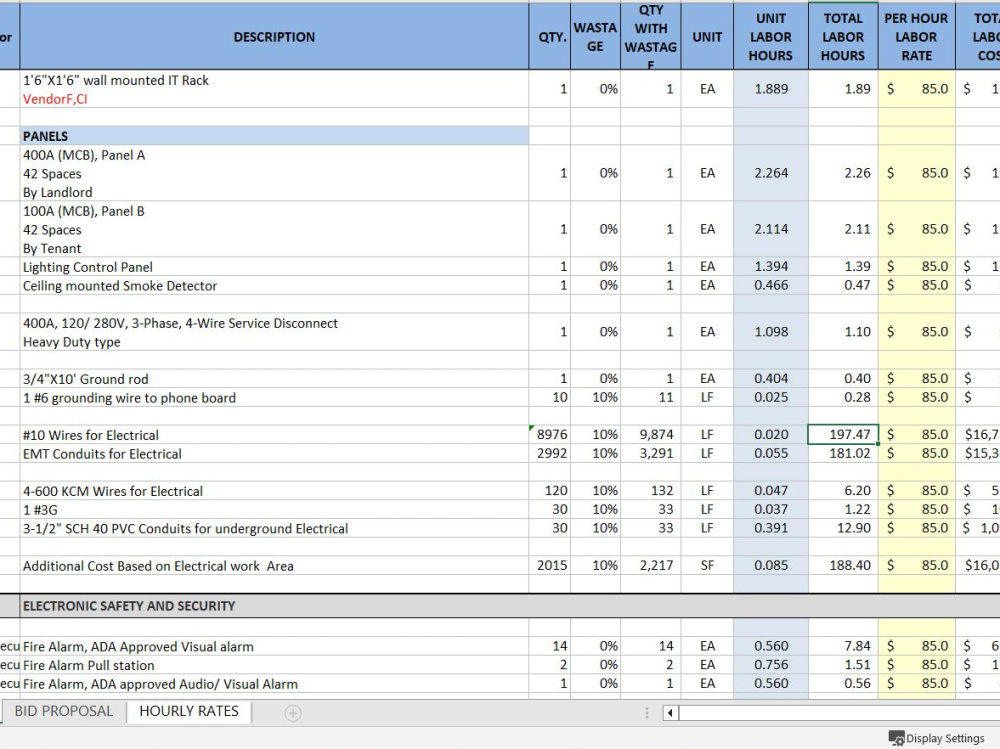Click total labor hours cell 197.47
Image resolution: width=1000 pixels, height=749 pixels.
843,434
